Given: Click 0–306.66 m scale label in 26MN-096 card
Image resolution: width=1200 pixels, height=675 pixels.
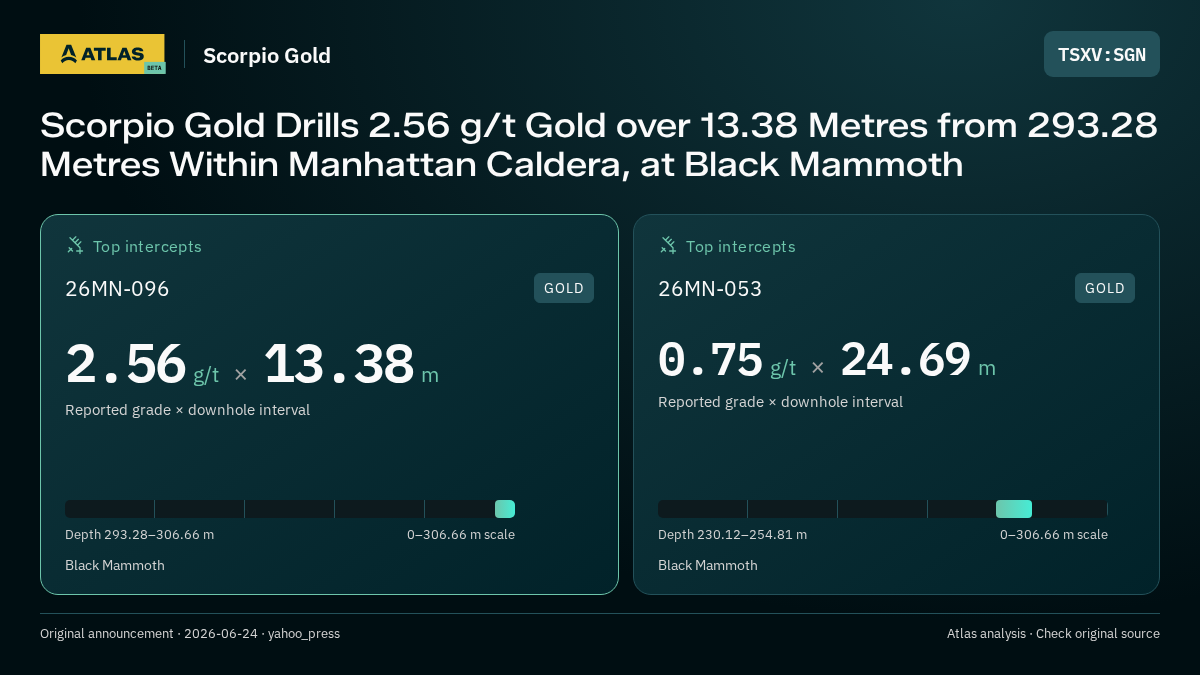Looking at the screenshot, I should 461,534.
